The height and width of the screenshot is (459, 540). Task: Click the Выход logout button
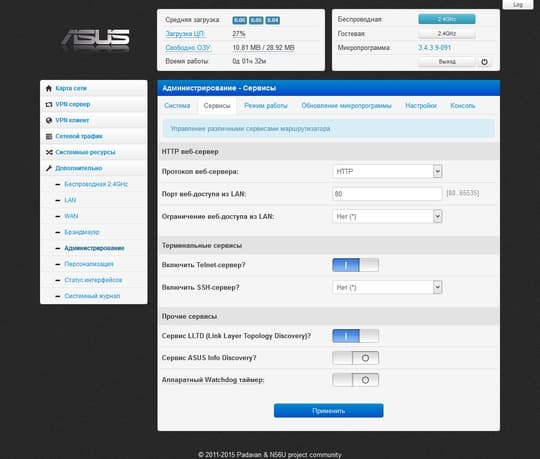[x=447, y=62]
